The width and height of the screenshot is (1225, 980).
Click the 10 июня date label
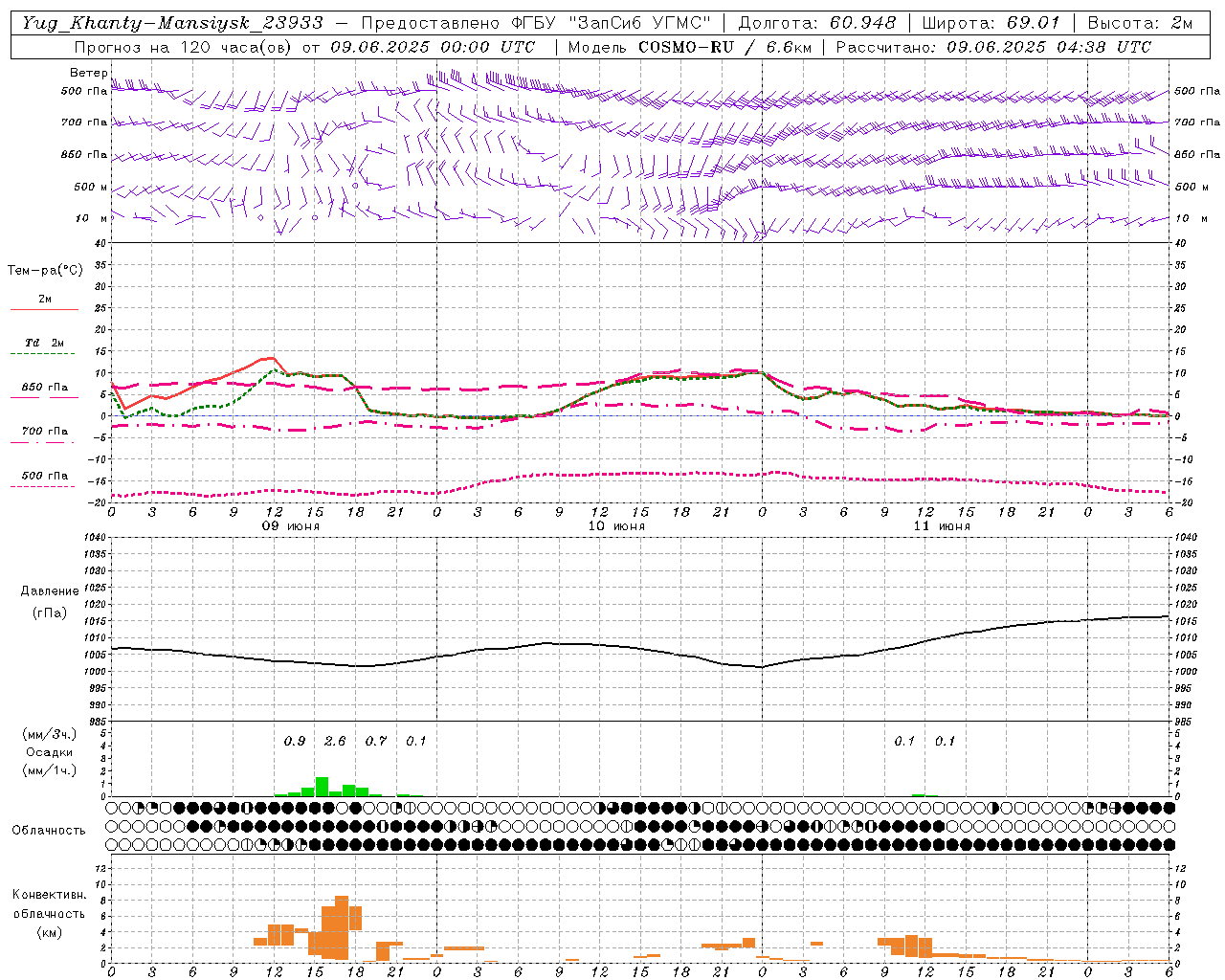tap(616, 526)
